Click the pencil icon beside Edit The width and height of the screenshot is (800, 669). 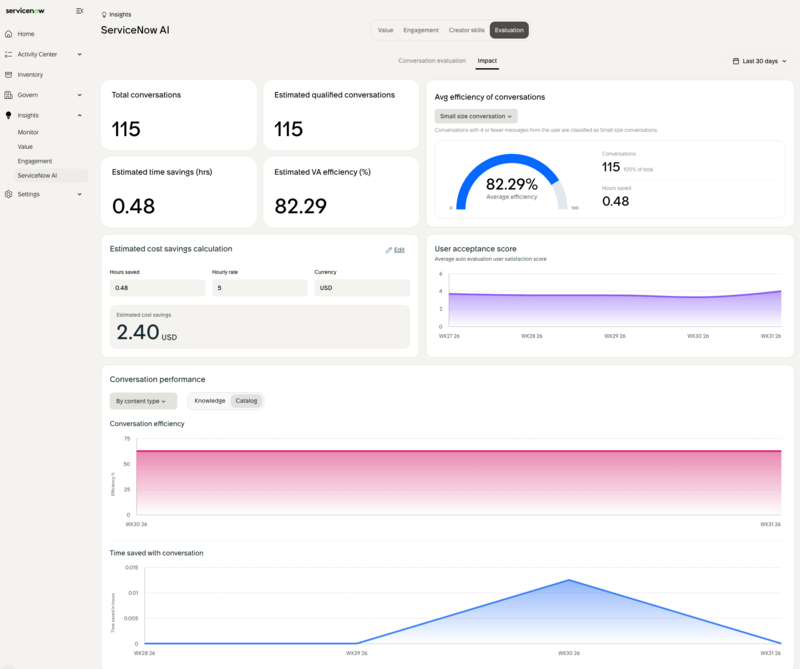click(389, 250)
